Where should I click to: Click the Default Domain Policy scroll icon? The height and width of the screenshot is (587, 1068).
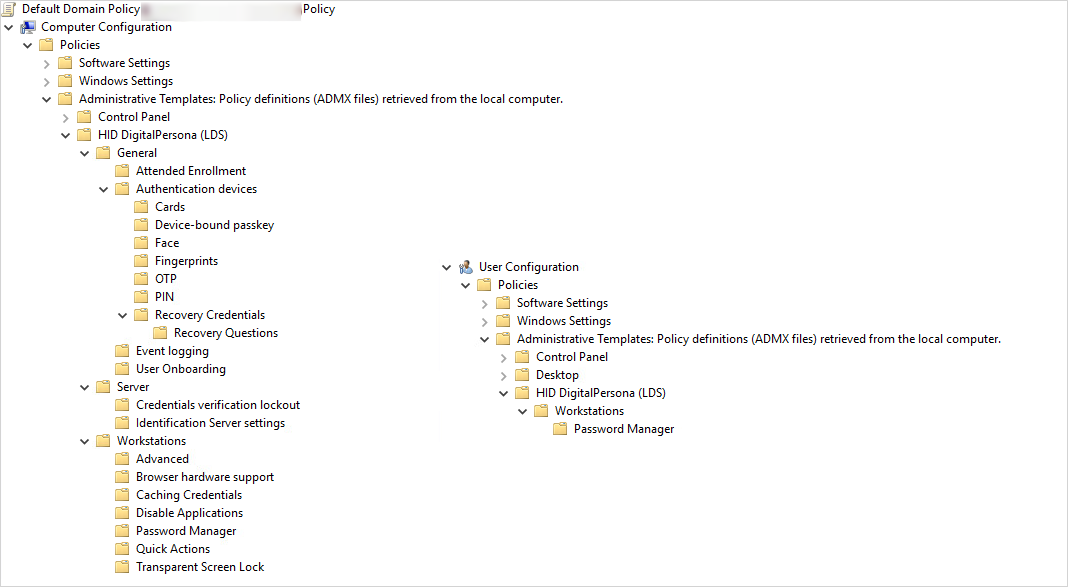coord(9,9)
